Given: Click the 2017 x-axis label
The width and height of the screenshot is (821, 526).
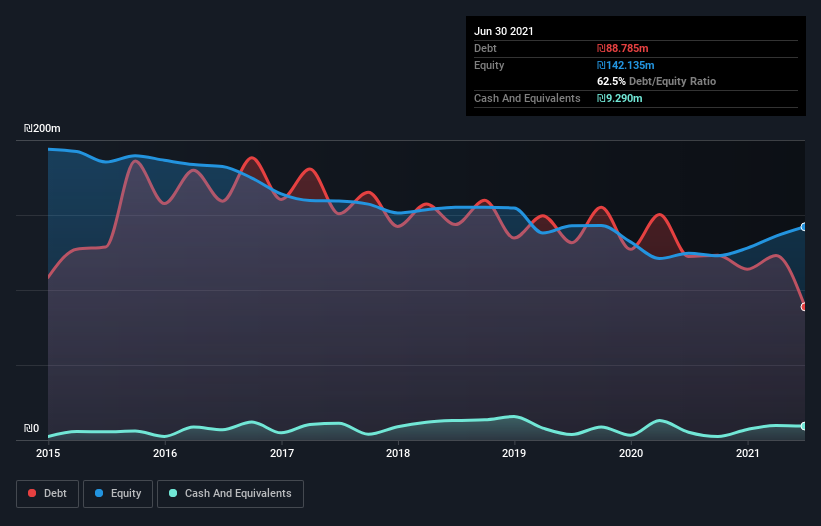Looking at the screenshot, I should click(282, 453).
